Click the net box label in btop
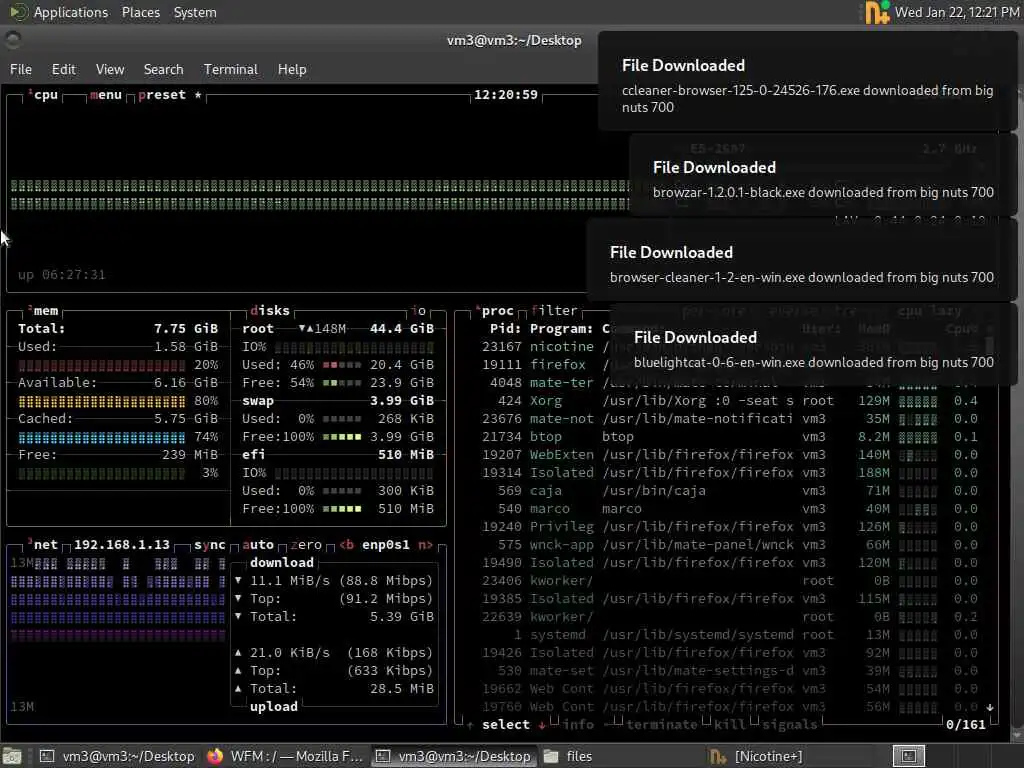The height and width of the screenshot is (768, 1024). (44, 545)
